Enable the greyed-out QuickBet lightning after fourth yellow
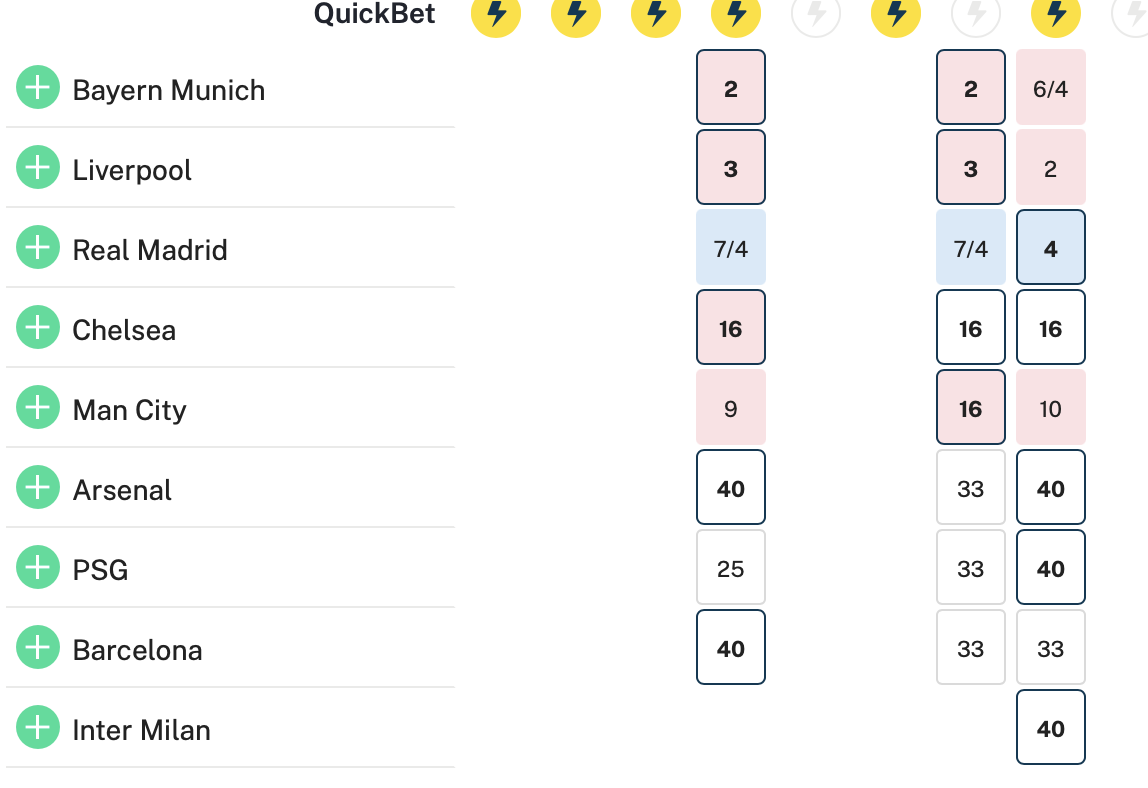 coord(816,12)
